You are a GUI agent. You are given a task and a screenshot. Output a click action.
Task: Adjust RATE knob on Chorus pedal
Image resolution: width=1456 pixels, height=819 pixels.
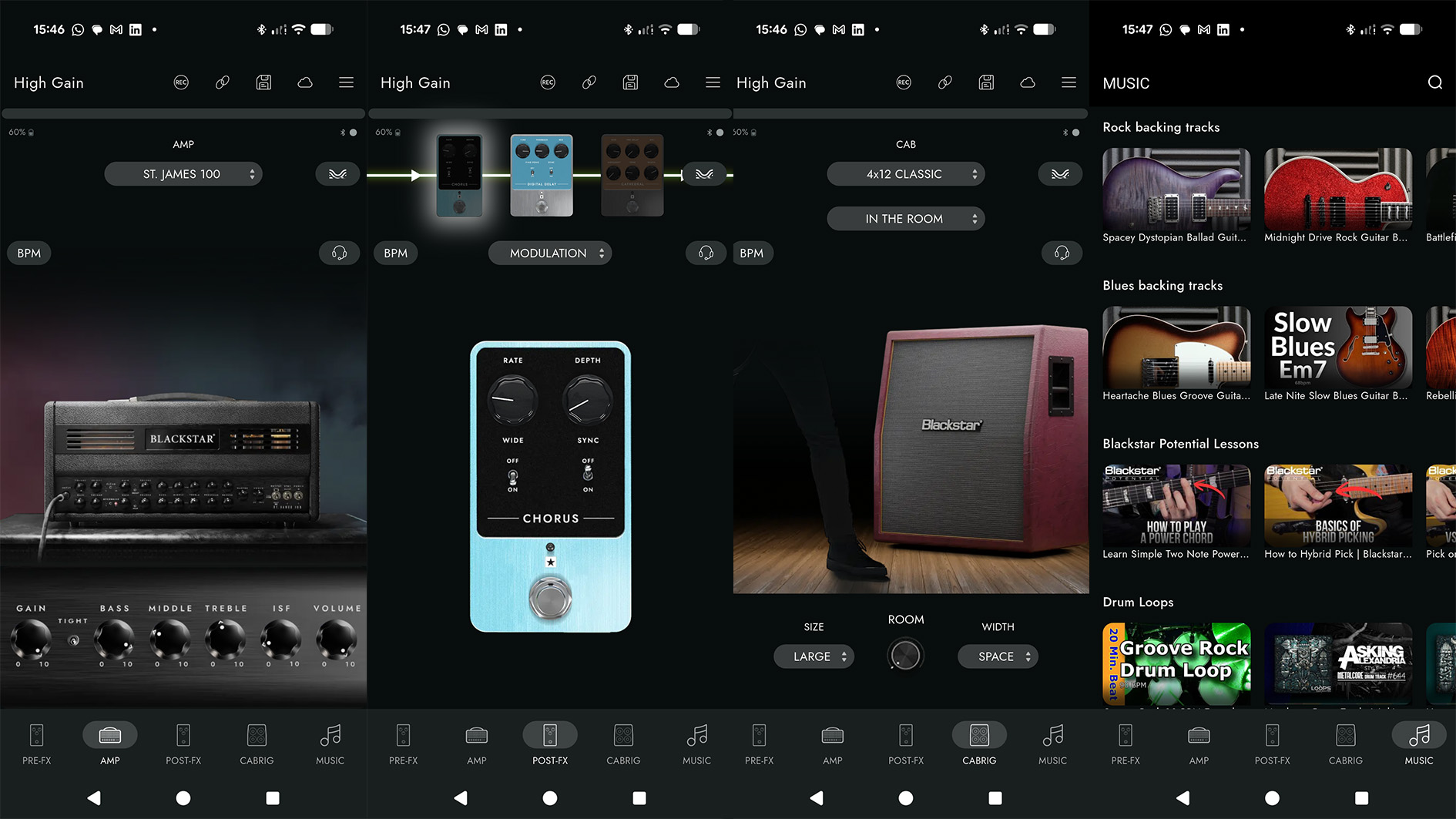pyautogui.click(x=512, y=399)
